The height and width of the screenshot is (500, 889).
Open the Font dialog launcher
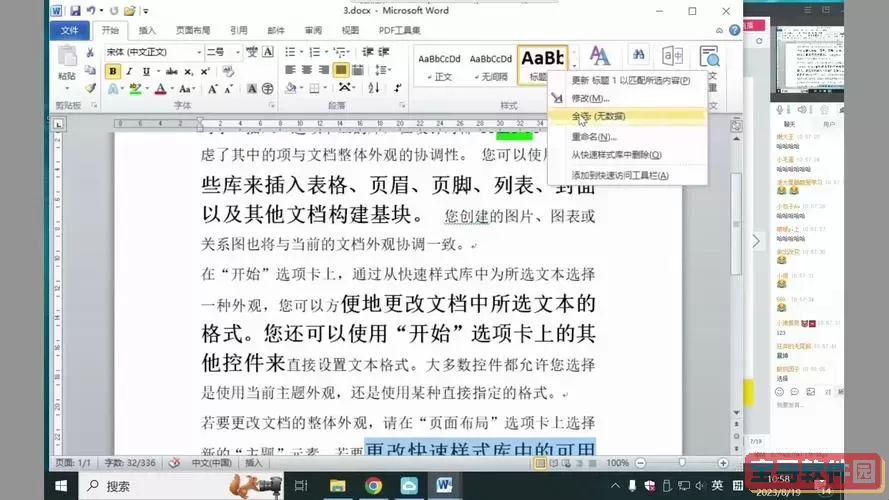[x=272, y=105]
